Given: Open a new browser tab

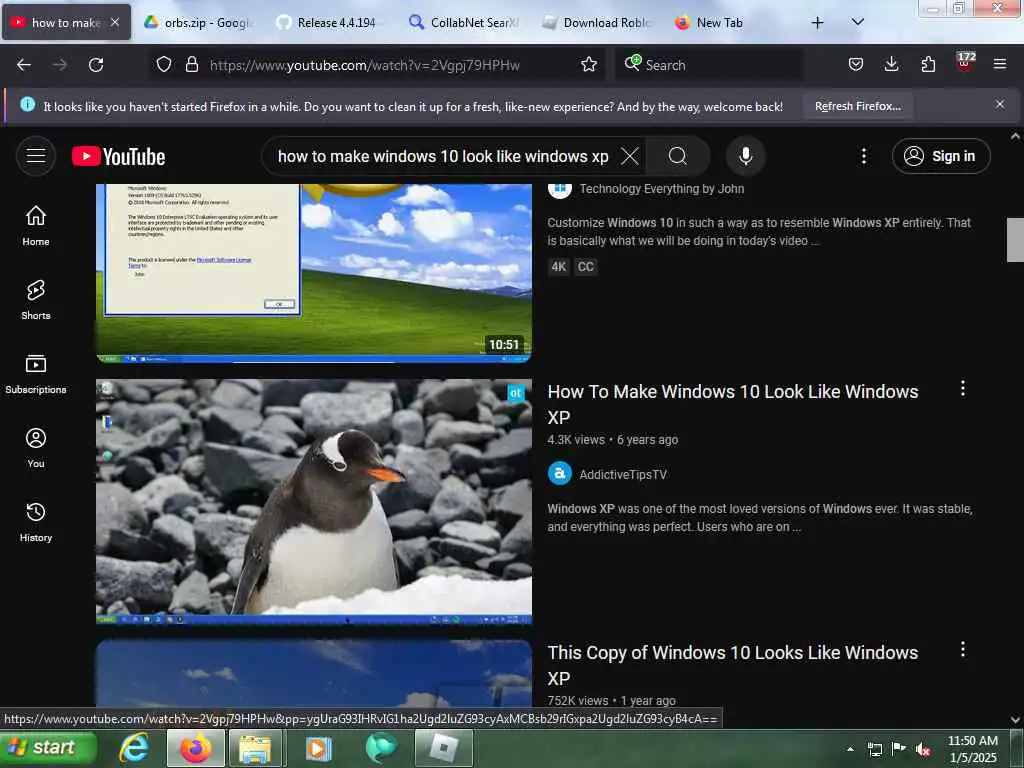Looking at the screenshot, I should [x=817, y=23].
